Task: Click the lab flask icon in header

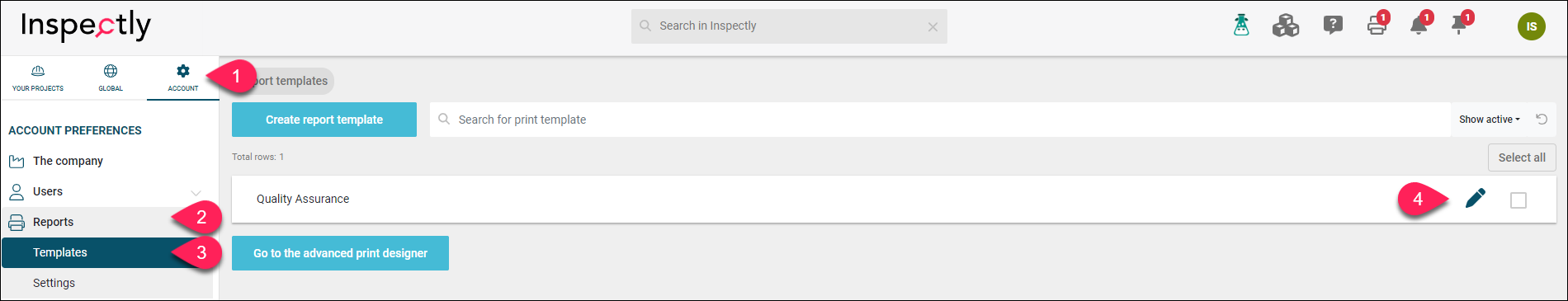Action: [1241, 26]
